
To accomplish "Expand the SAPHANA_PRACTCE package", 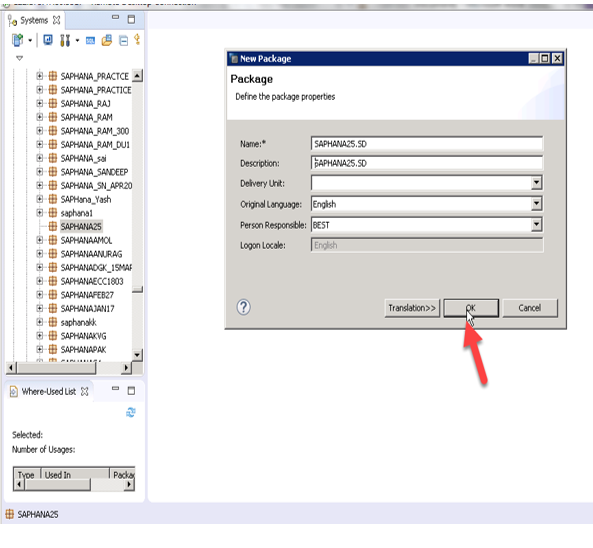I will (x=39, y=76).
